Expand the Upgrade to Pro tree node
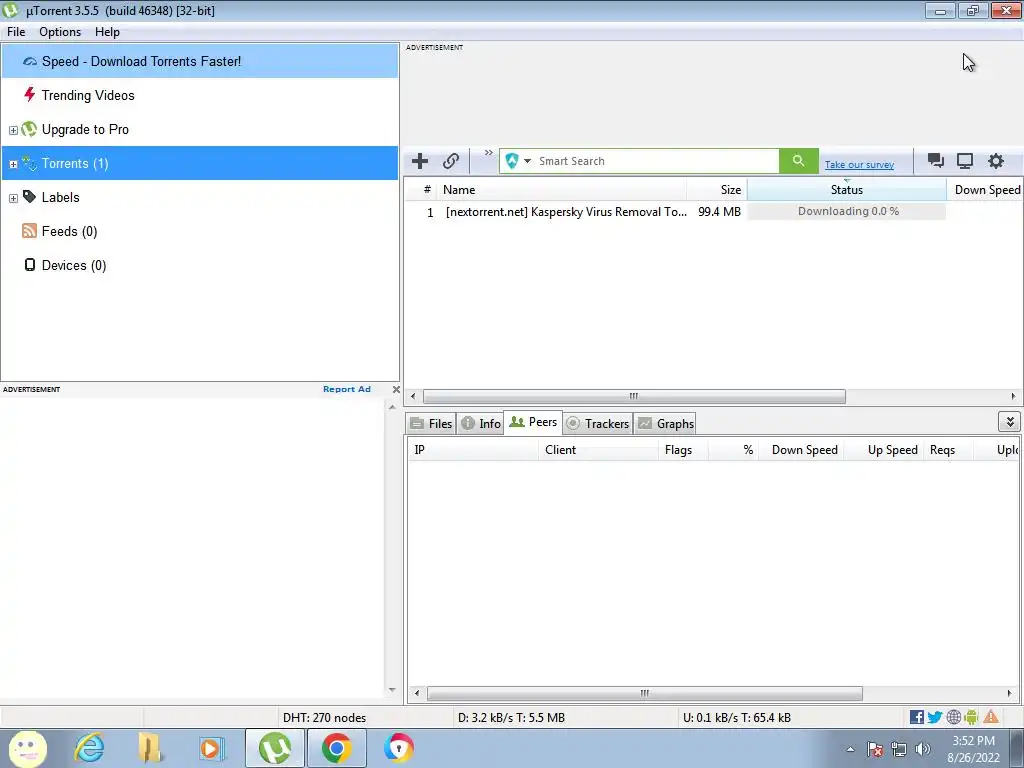The height and width of the screenshot is (768, 1024). [13, 130]
